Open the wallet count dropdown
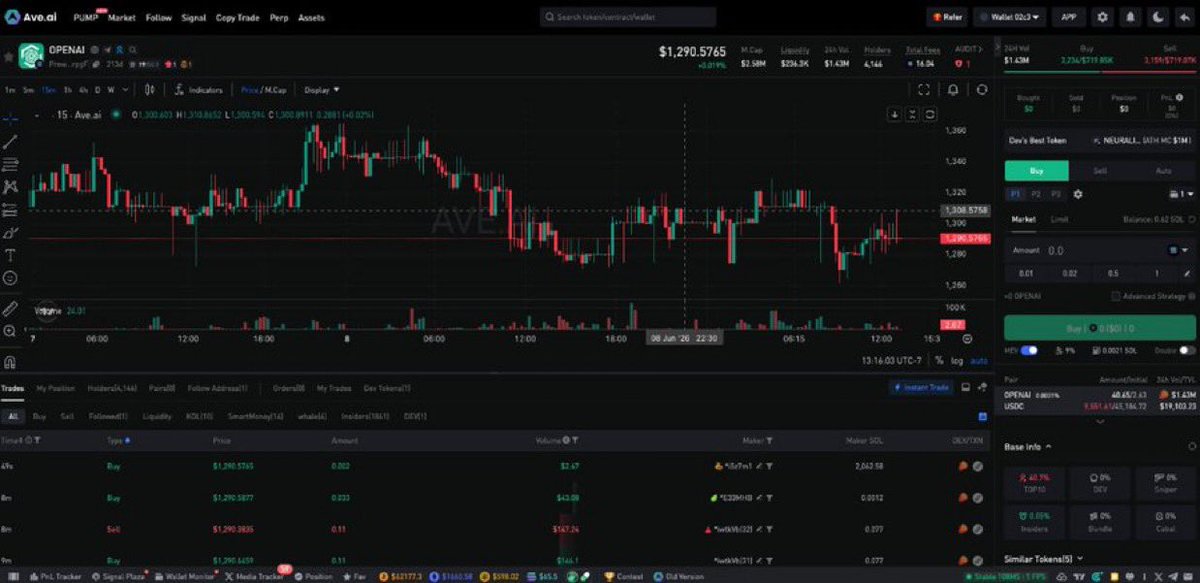Screen dimensions: 1200x583 [1180, 194]
